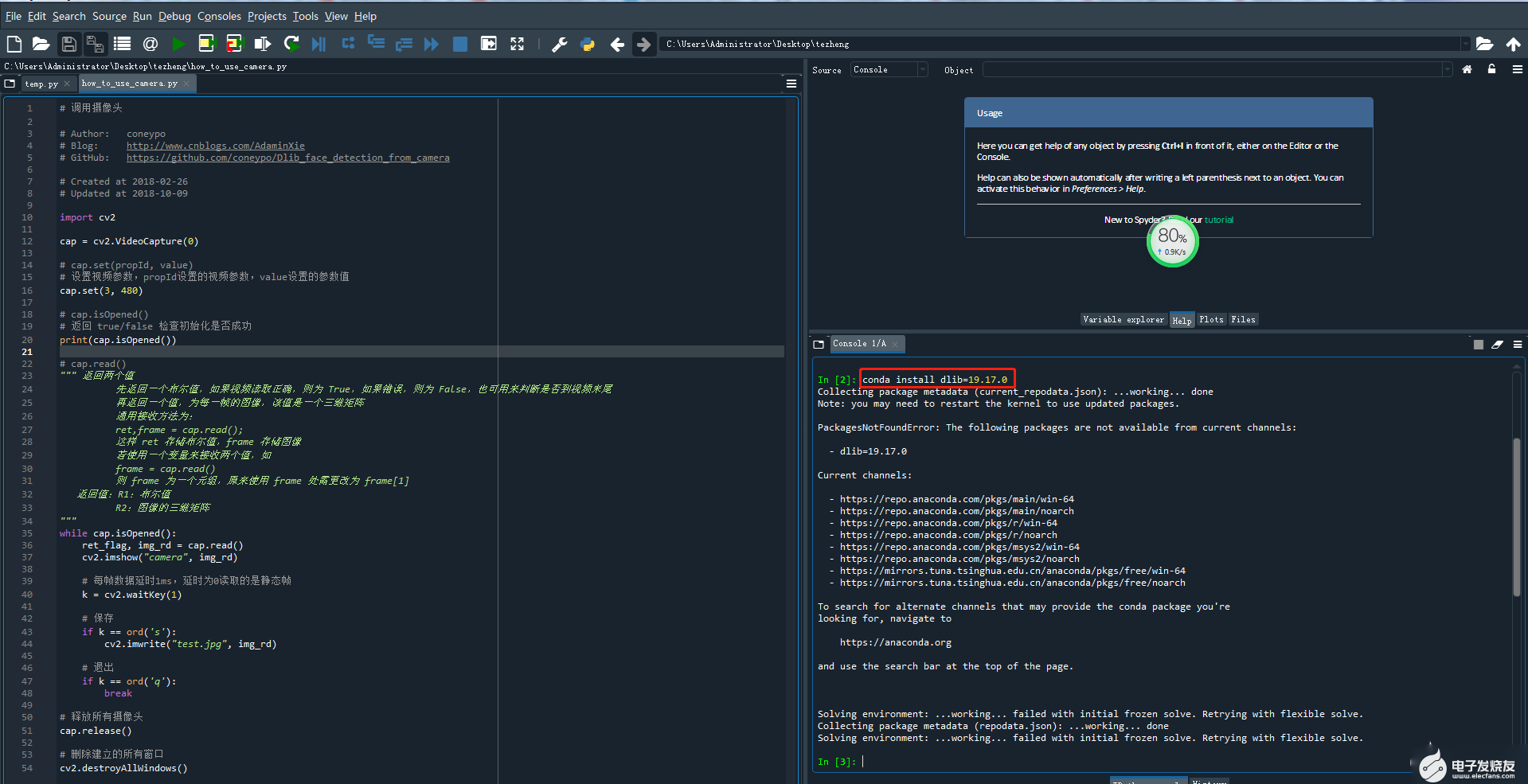1528x784 pixels.
Task: Open the console tab browse list
Action: [x=819, y=344]
